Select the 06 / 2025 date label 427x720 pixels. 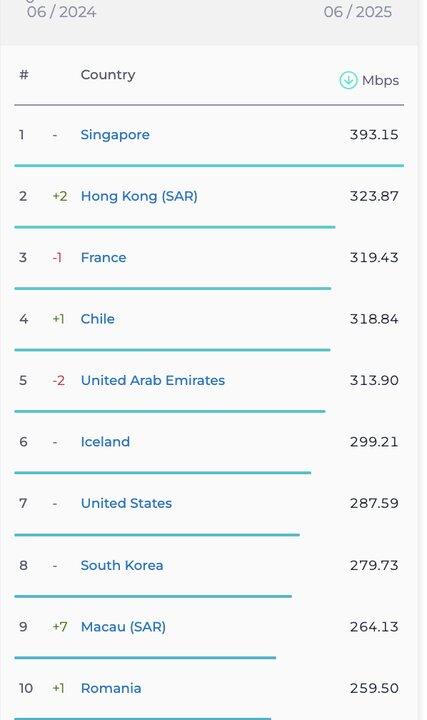(x=358, y=12)
